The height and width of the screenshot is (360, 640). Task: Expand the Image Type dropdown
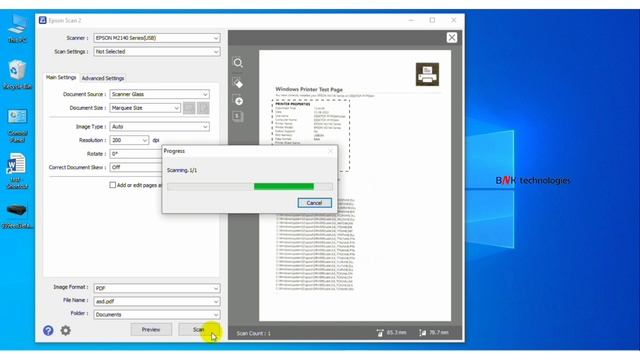(x=160, y=127)
